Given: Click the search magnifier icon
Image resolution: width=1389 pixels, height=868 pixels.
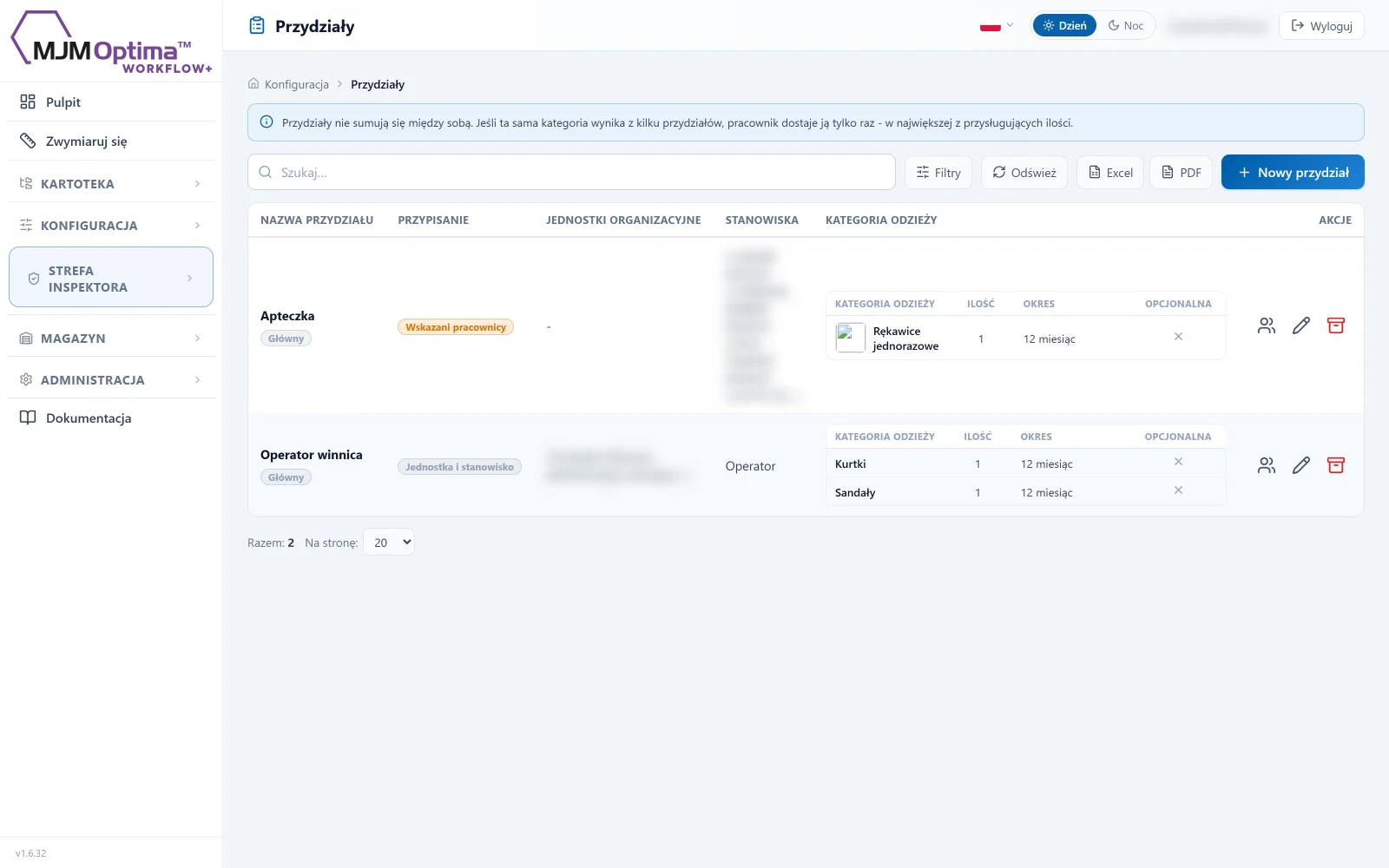Looking at the screenshot, I should pos(266,172).
